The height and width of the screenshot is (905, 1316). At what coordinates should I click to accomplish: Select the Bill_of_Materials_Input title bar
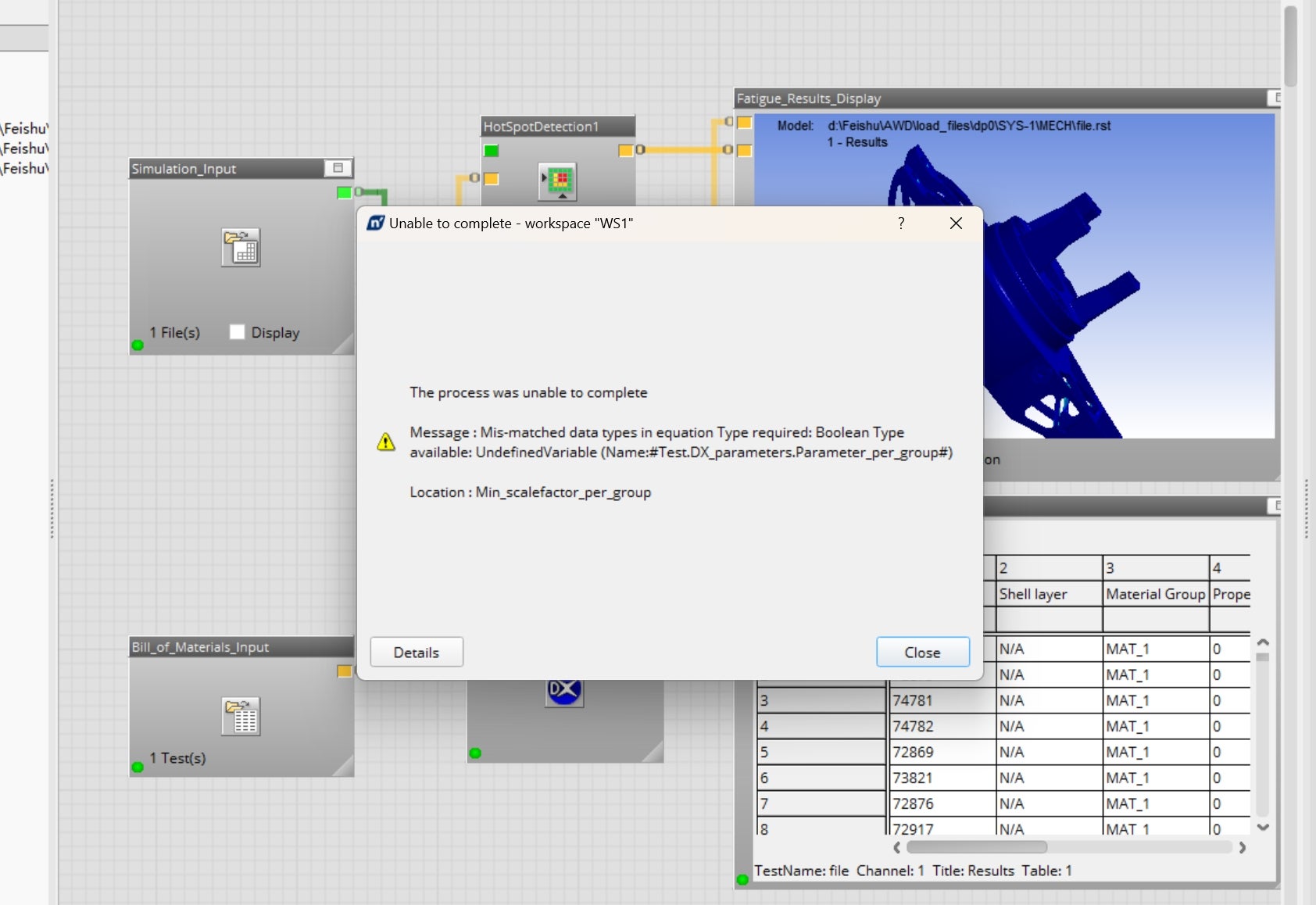click(241, 647)
